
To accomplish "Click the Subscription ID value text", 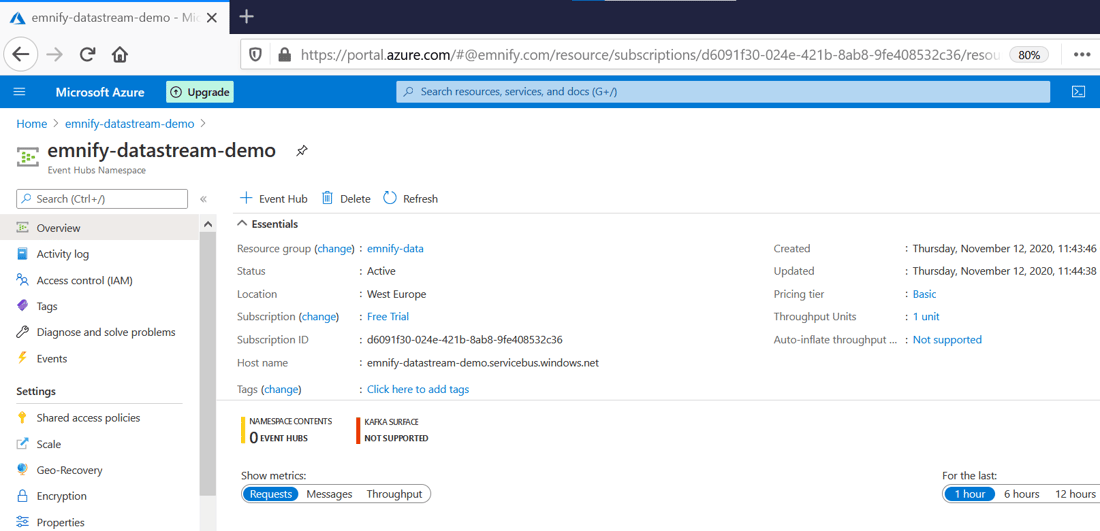I will point(465,340).
